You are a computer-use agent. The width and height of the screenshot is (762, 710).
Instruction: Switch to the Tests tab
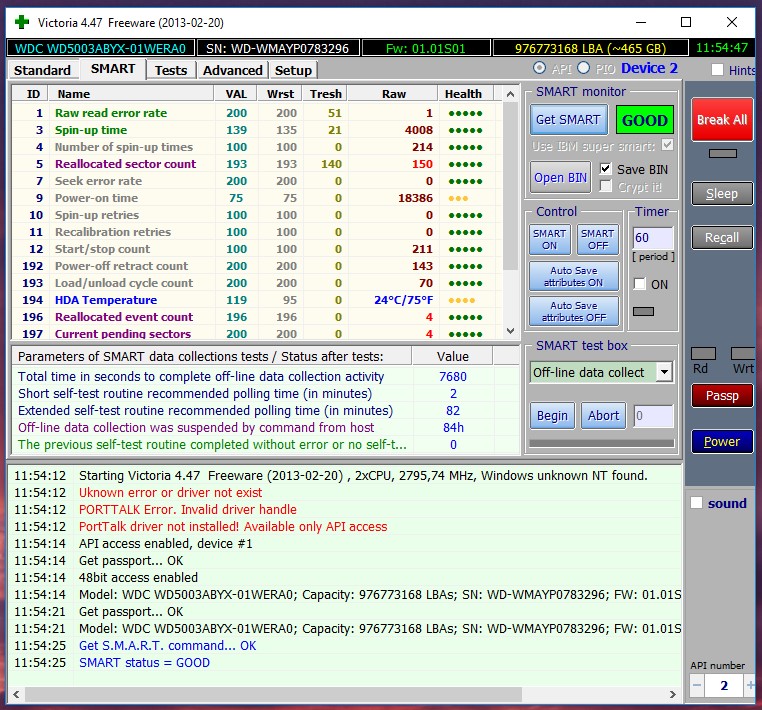coord(171,70)
